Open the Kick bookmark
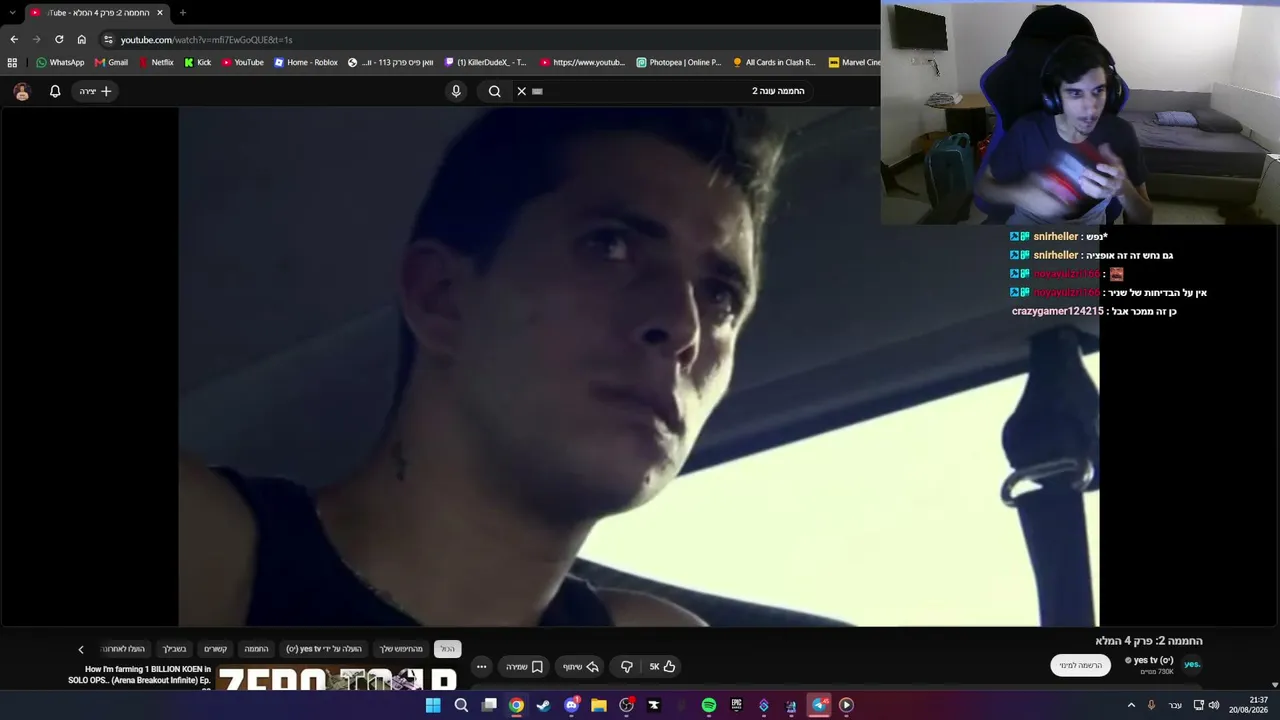This screenshot has width=1280, height=720. (198, 62)
